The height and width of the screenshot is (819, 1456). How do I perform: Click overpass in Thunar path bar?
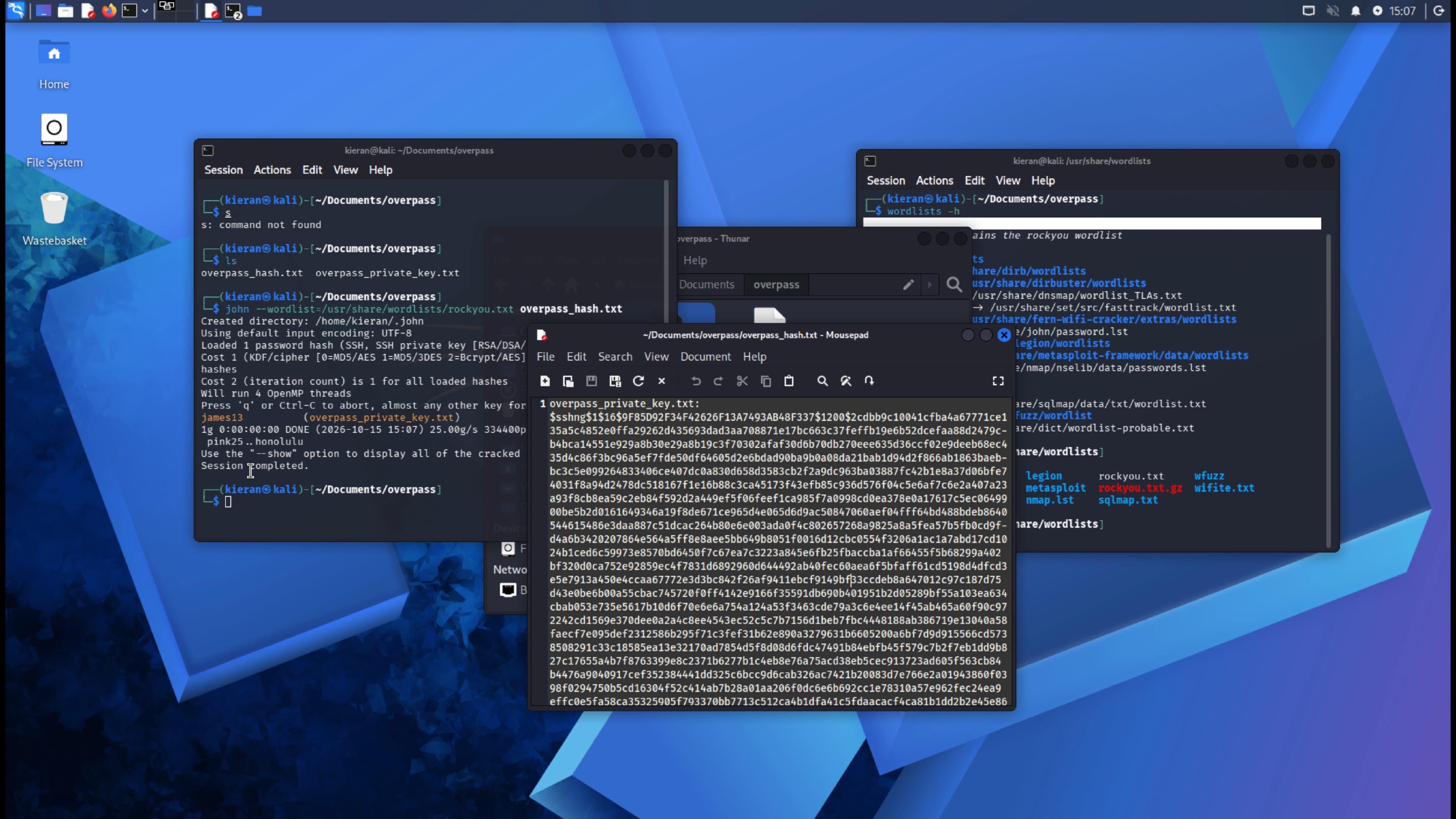coord(776,285)
